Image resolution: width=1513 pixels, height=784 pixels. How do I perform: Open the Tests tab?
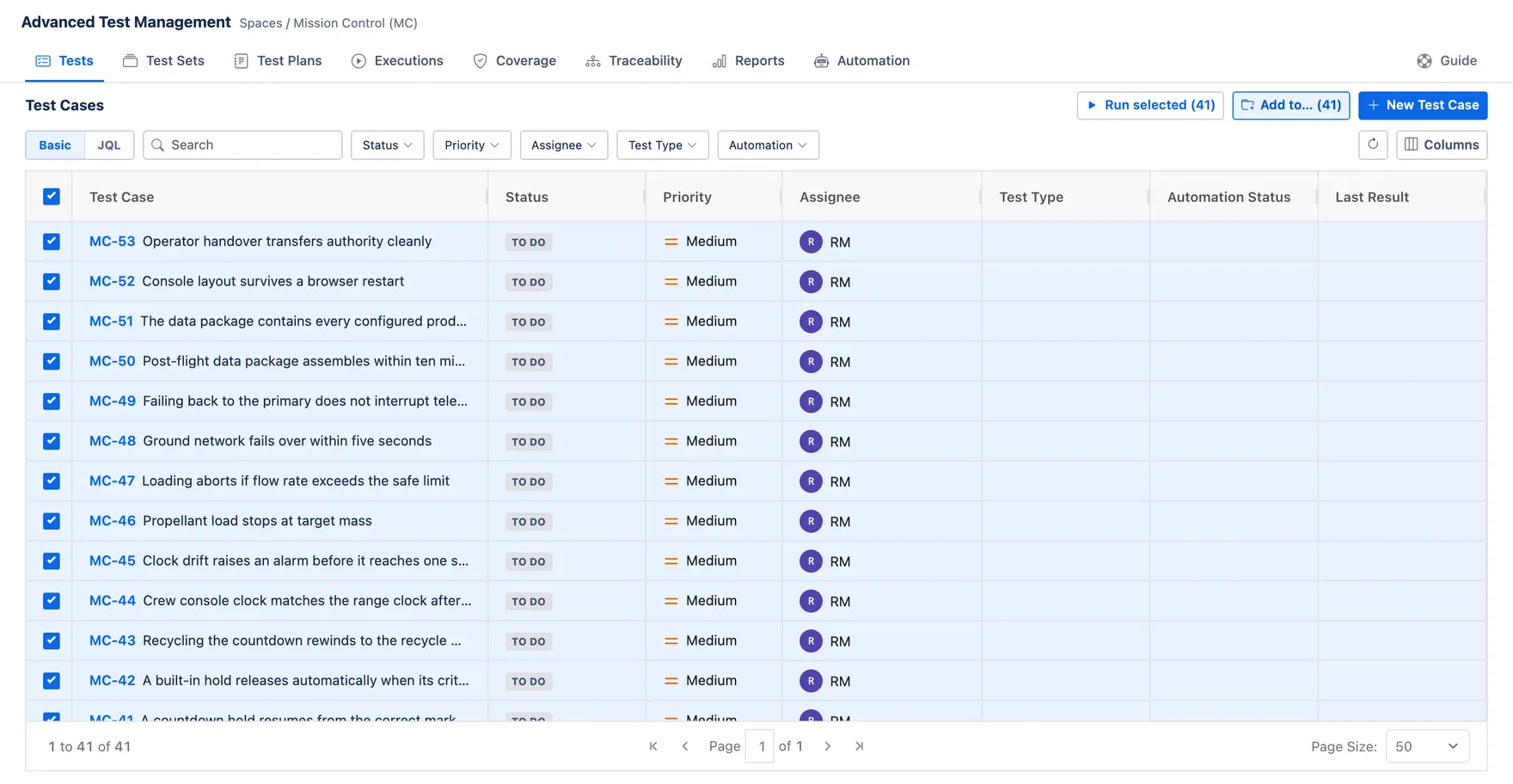pos(64,61)
